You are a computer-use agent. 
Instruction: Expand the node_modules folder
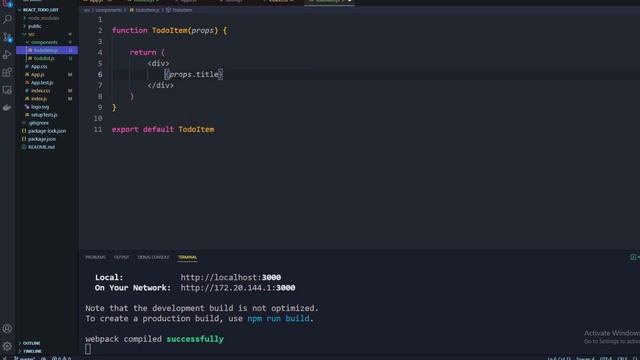coord(43,18)
